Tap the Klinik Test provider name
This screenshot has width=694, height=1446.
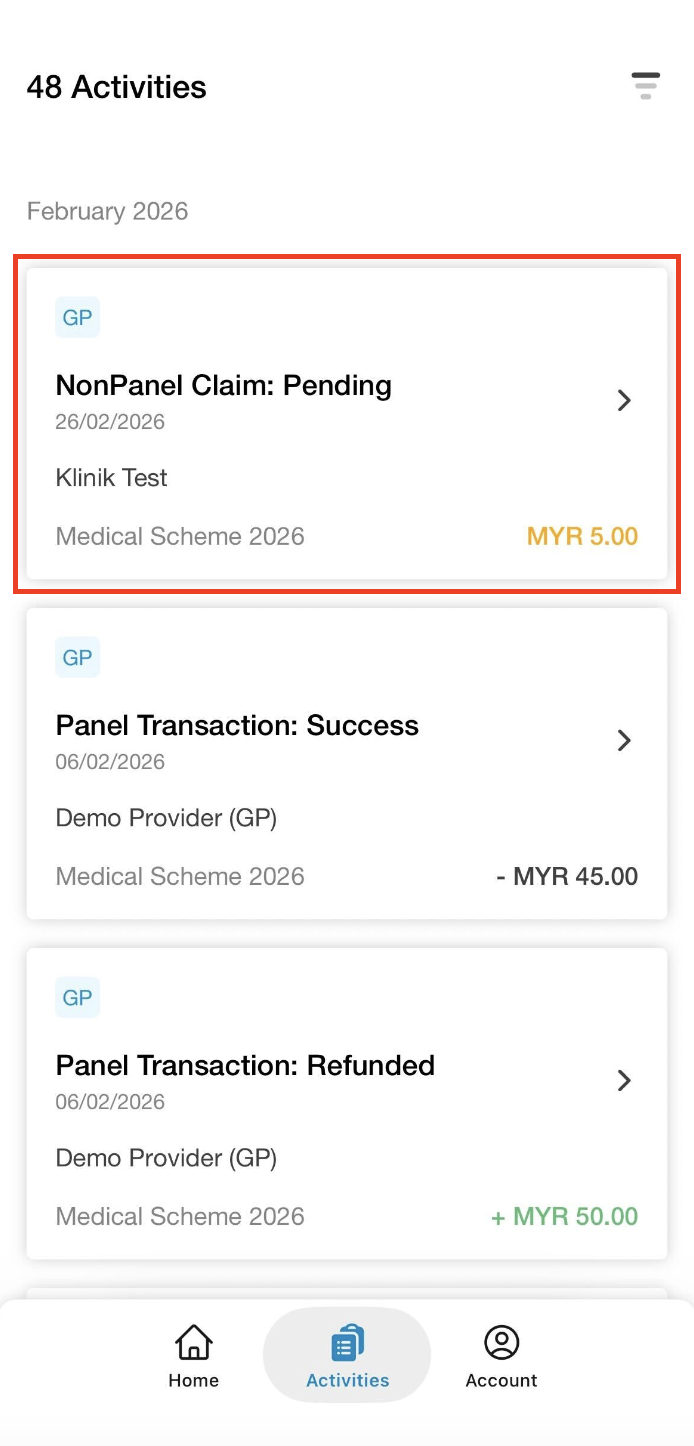[x=111, y=478]
